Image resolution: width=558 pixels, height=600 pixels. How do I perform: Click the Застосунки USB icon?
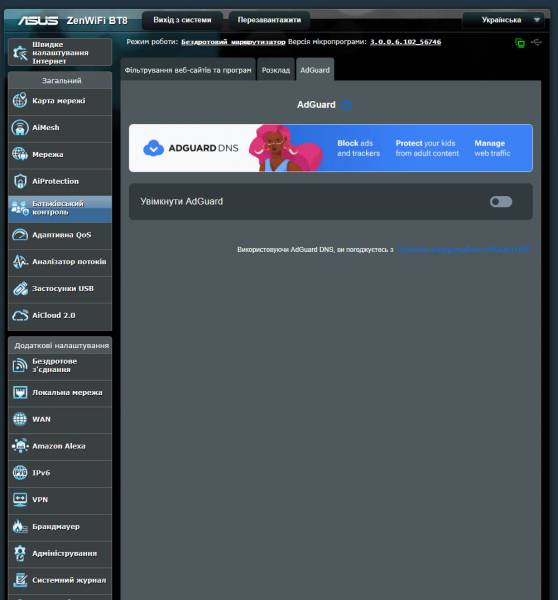(x=20, y=288)
